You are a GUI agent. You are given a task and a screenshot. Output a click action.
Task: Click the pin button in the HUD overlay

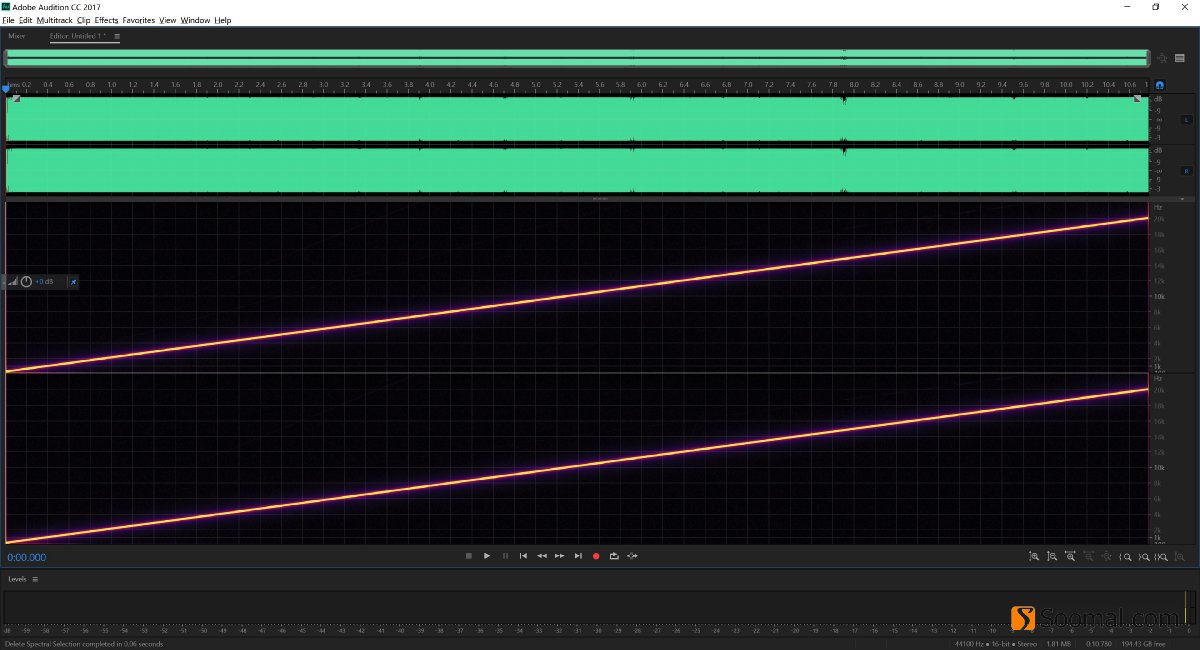pos(73,282)
